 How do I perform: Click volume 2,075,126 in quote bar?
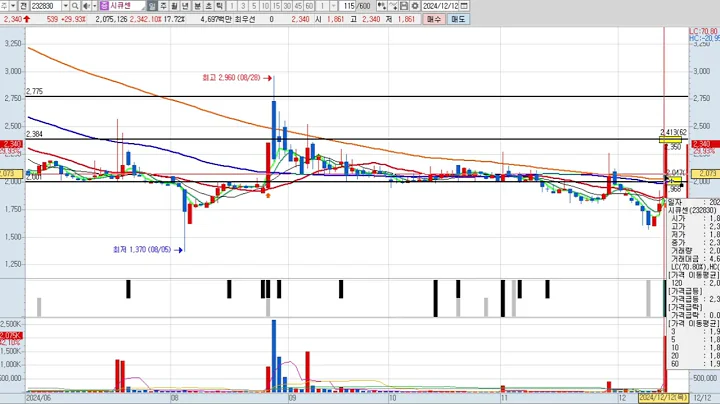[111, 19]
